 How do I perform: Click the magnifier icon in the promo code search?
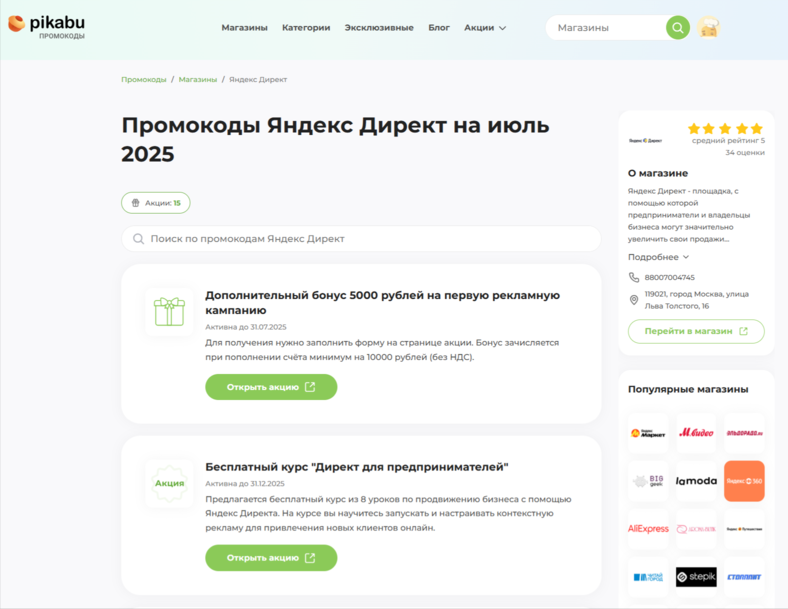[x=138, y=239]
